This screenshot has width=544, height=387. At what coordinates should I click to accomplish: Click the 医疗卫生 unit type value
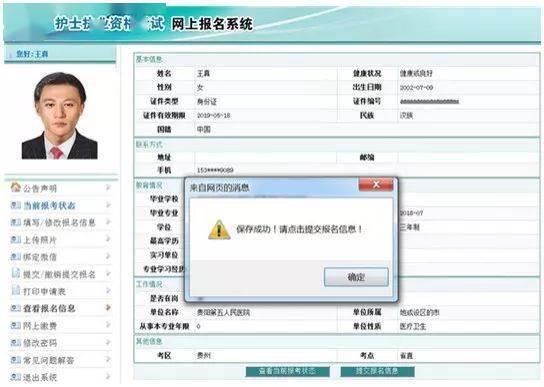tap(413, 326)
